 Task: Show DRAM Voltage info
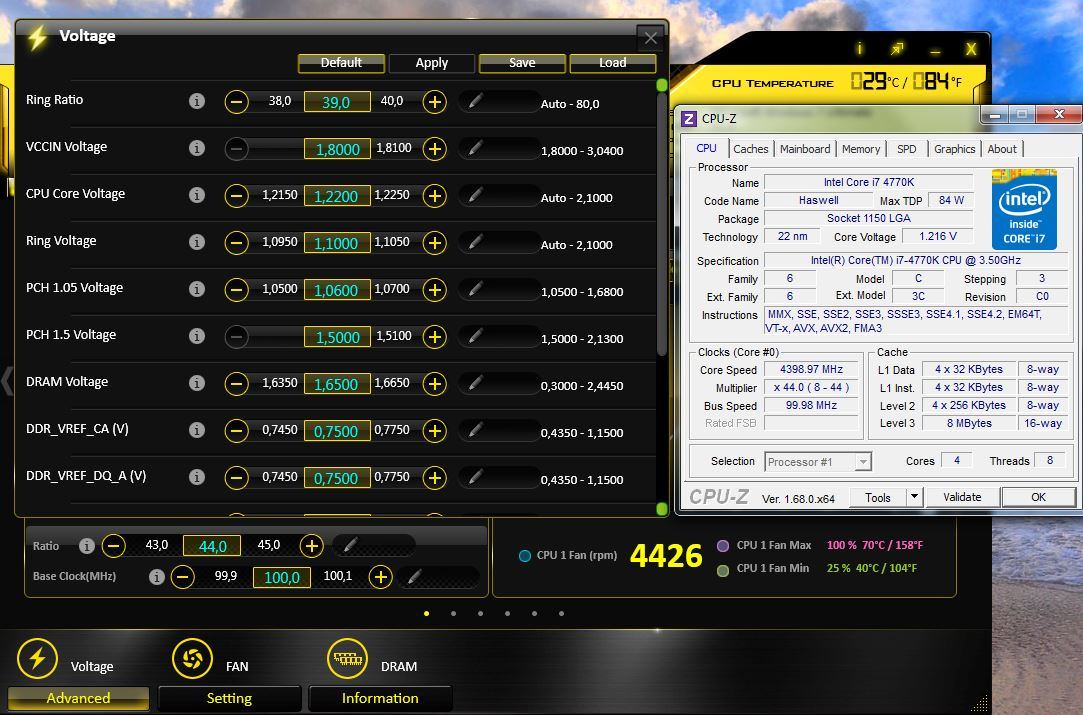point(197,383)
